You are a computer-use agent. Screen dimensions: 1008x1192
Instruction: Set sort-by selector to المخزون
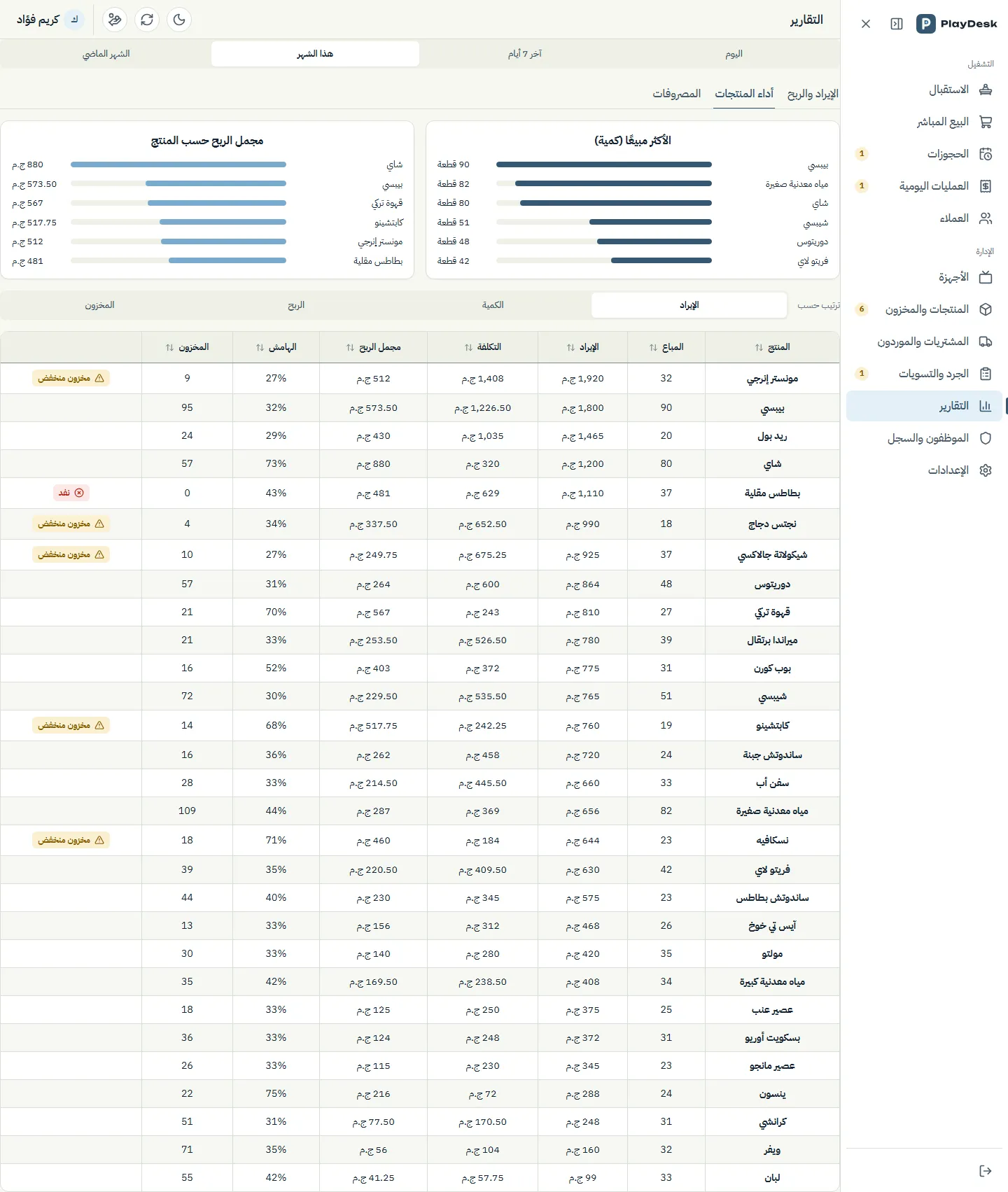coord(99,305)
